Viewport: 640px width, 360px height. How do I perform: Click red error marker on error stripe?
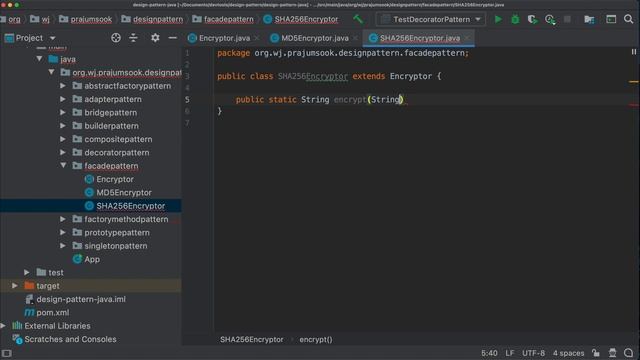(633, 105)
